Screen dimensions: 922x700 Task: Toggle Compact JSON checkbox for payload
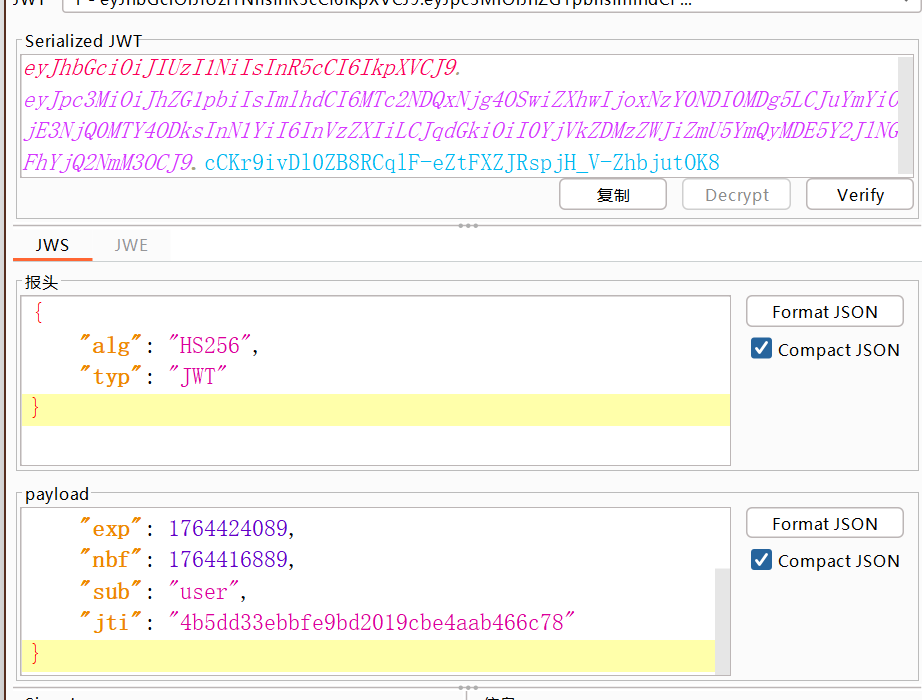(762, 560)
